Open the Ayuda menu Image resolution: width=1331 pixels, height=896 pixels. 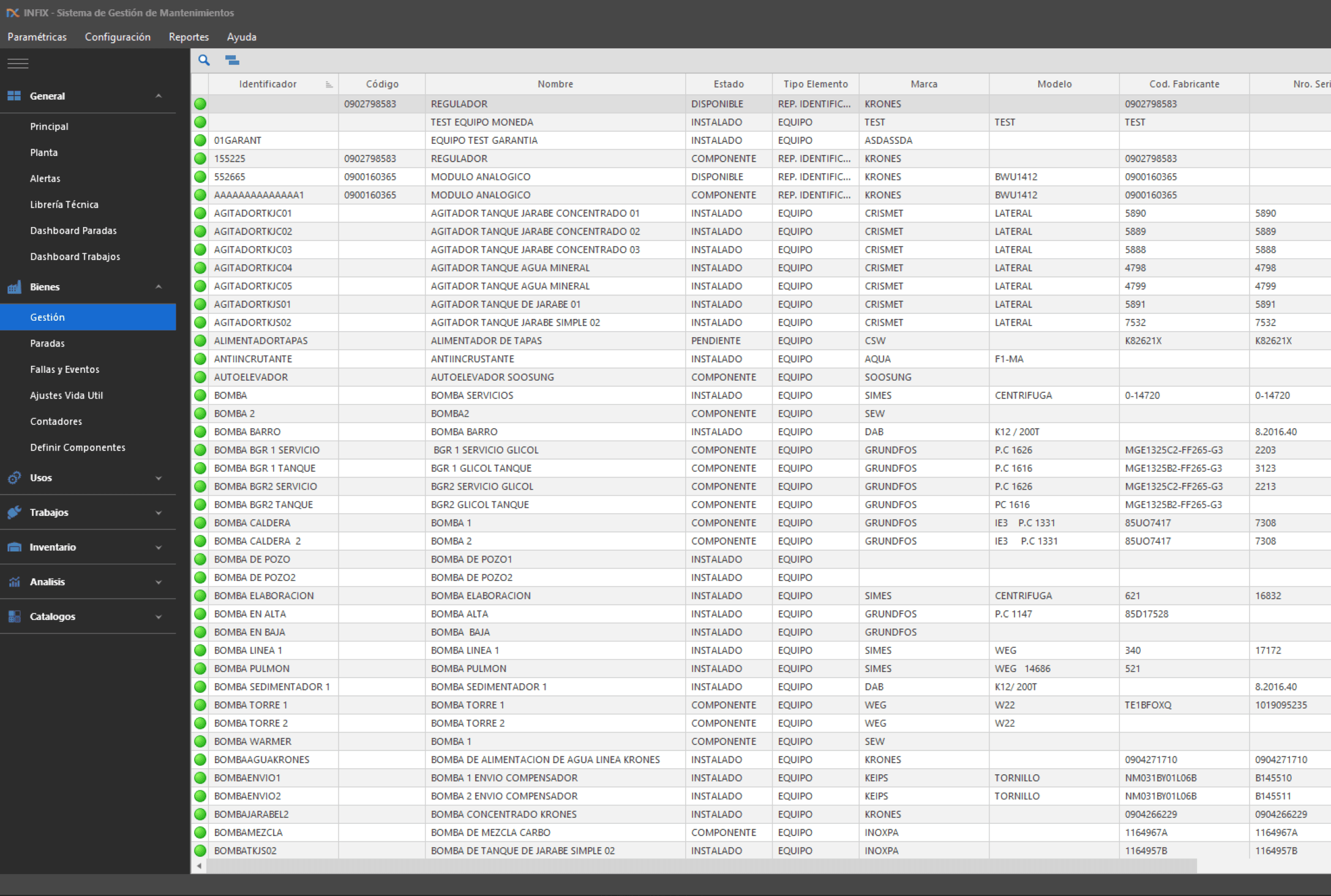click(242, 37)
